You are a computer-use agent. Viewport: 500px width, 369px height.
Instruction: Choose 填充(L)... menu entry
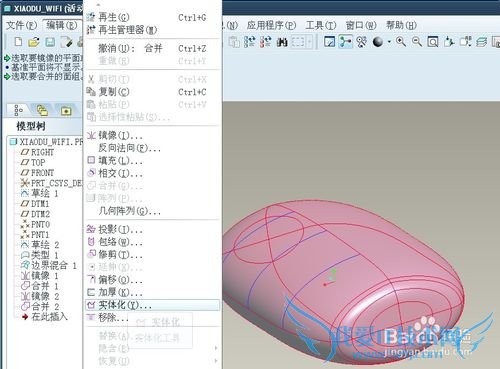click(152, 161)
